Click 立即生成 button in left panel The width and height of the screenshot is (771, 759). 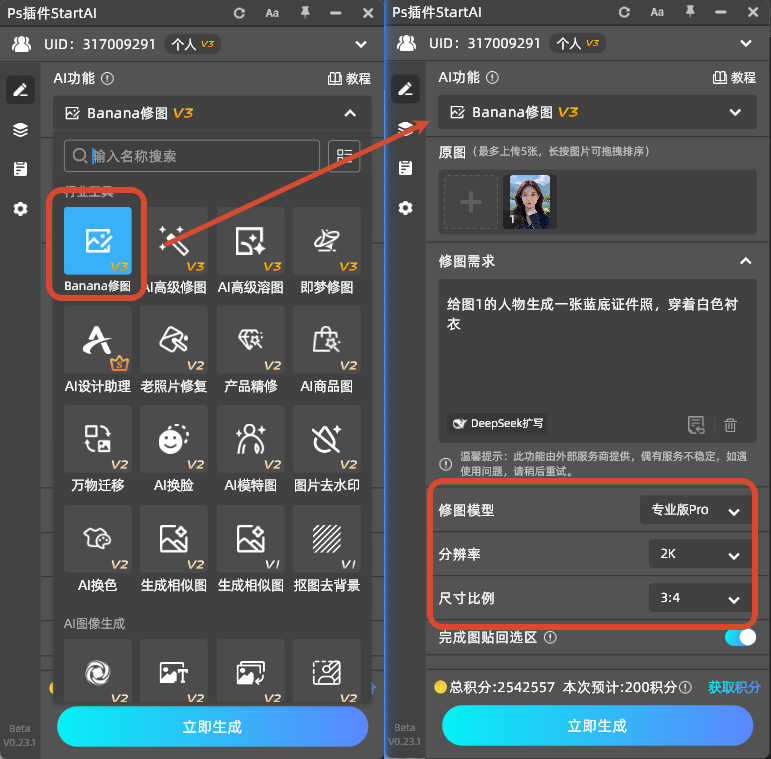pos(212,727)
